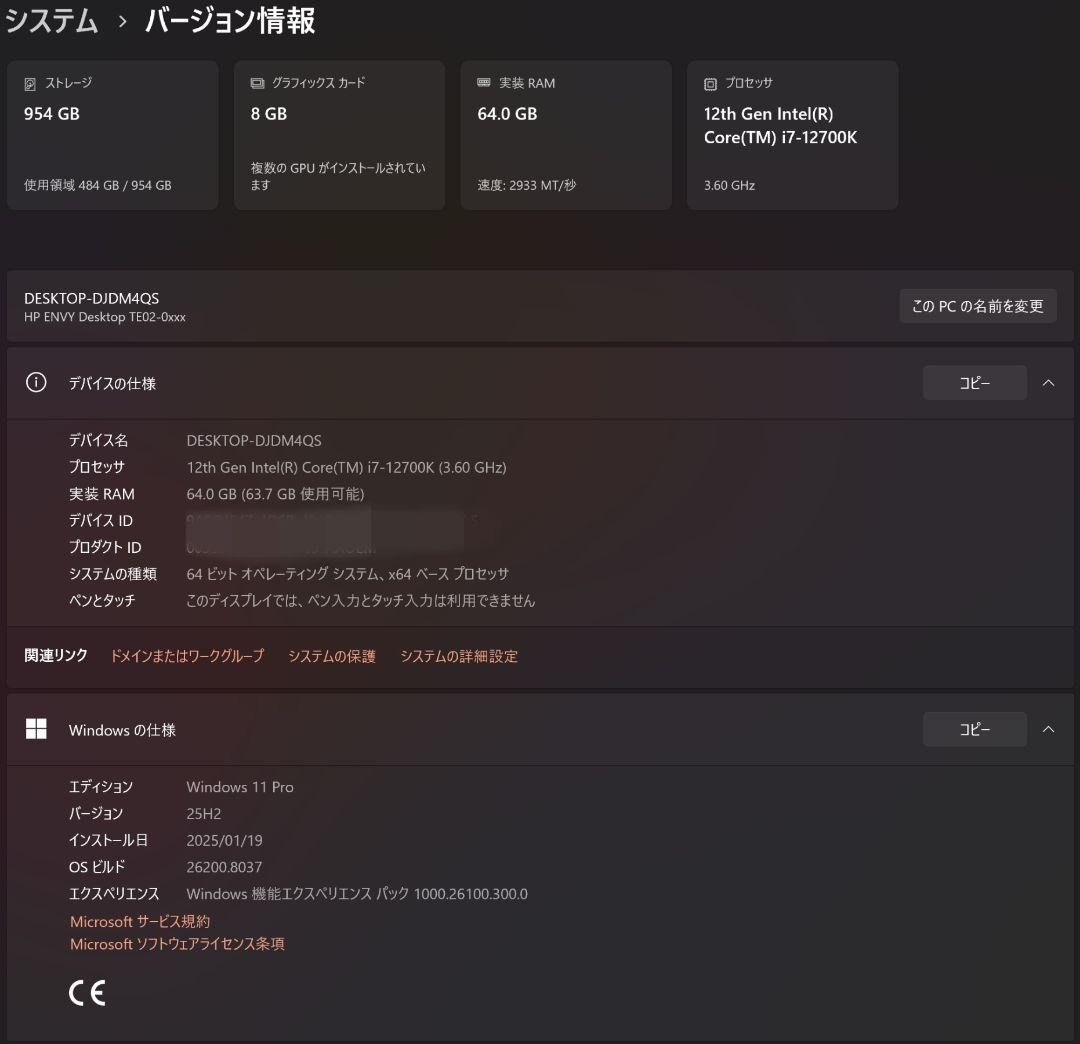This screenshot has width=1080, height=1044.
Task: Open システムの詳細設定 link
Action: 459,656
